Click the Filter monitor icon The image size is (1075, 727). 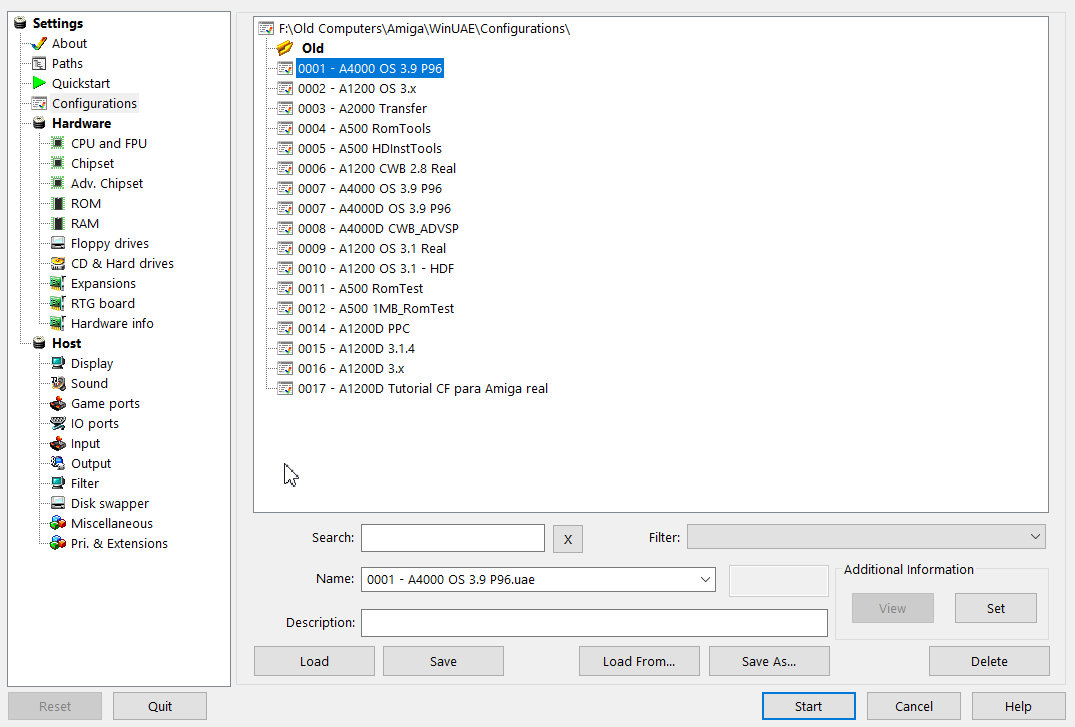(x=58, y=484)
